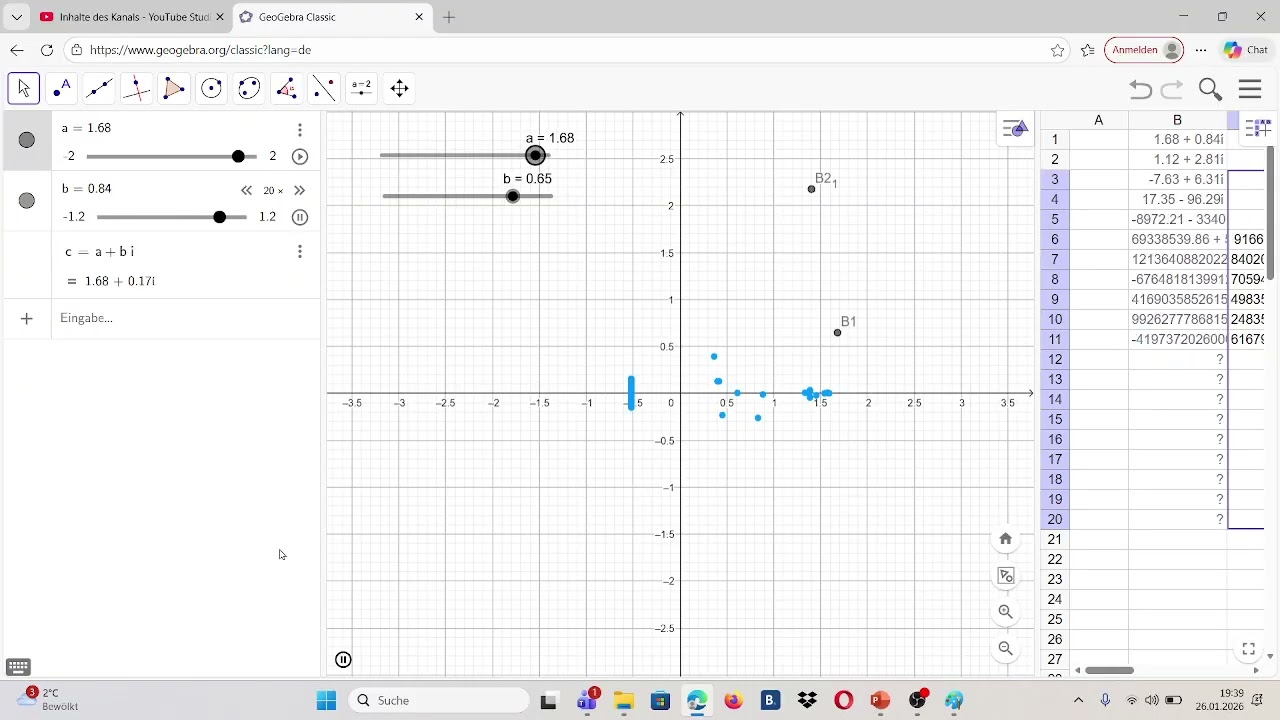Image resolution: width=1280 pixels, height=720 pixels.
Task: Reload the GeoGebra page
Action: point(46,50)
